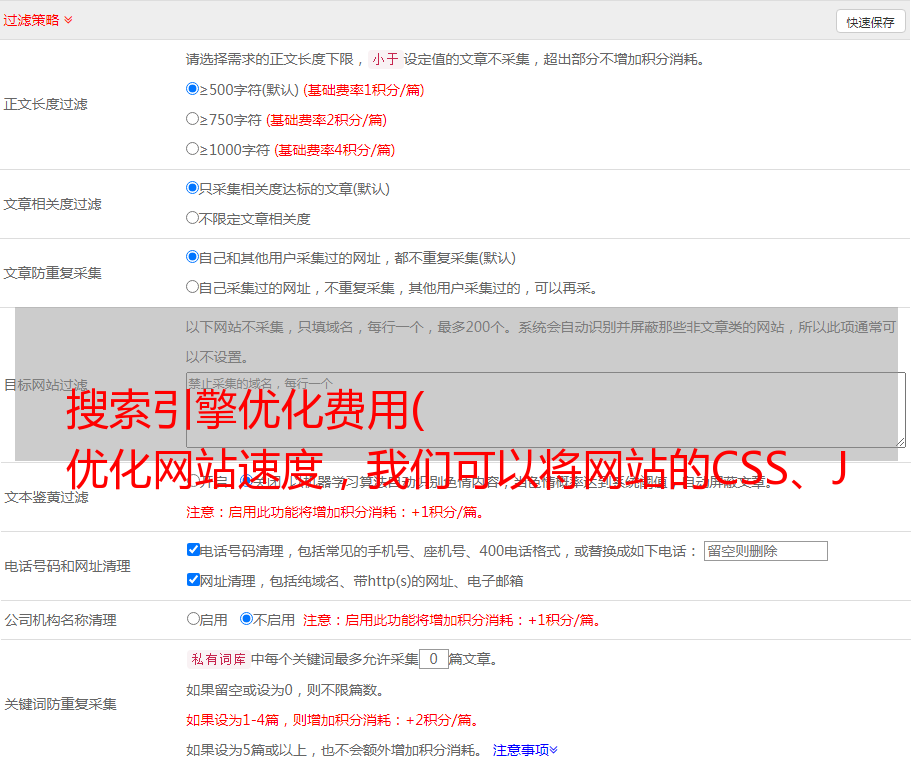Click the 快速保存 button
The width and height of the screenshot is (912, 768).
click(871, 22)
